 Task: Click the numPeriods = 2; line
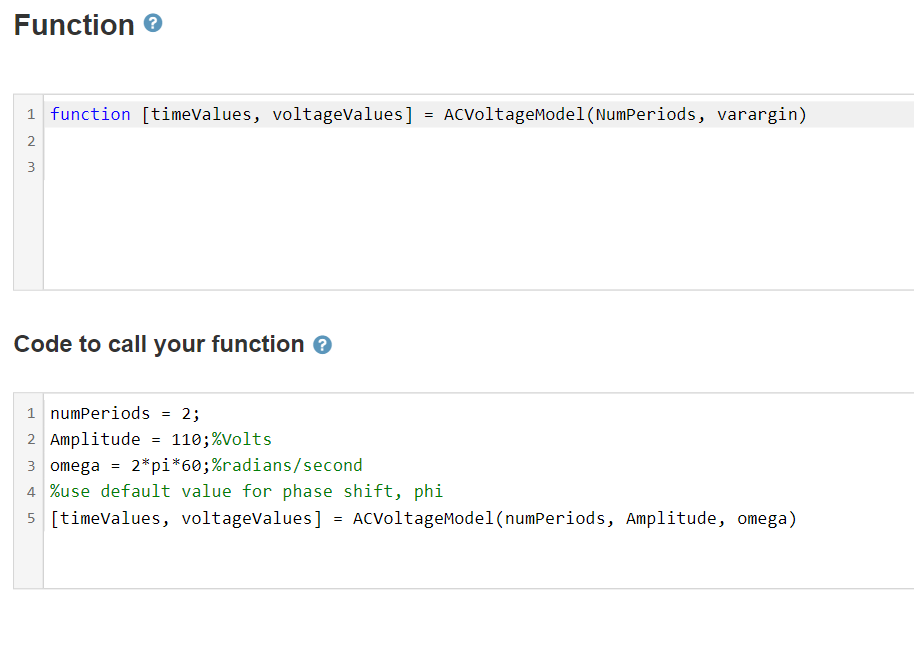click(125, 414)
